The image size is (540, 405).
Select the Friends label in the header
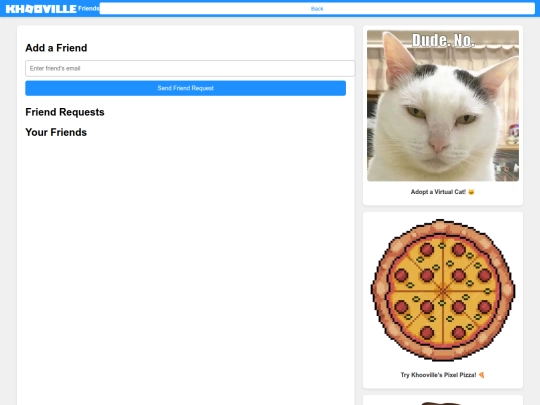(89, 9)
